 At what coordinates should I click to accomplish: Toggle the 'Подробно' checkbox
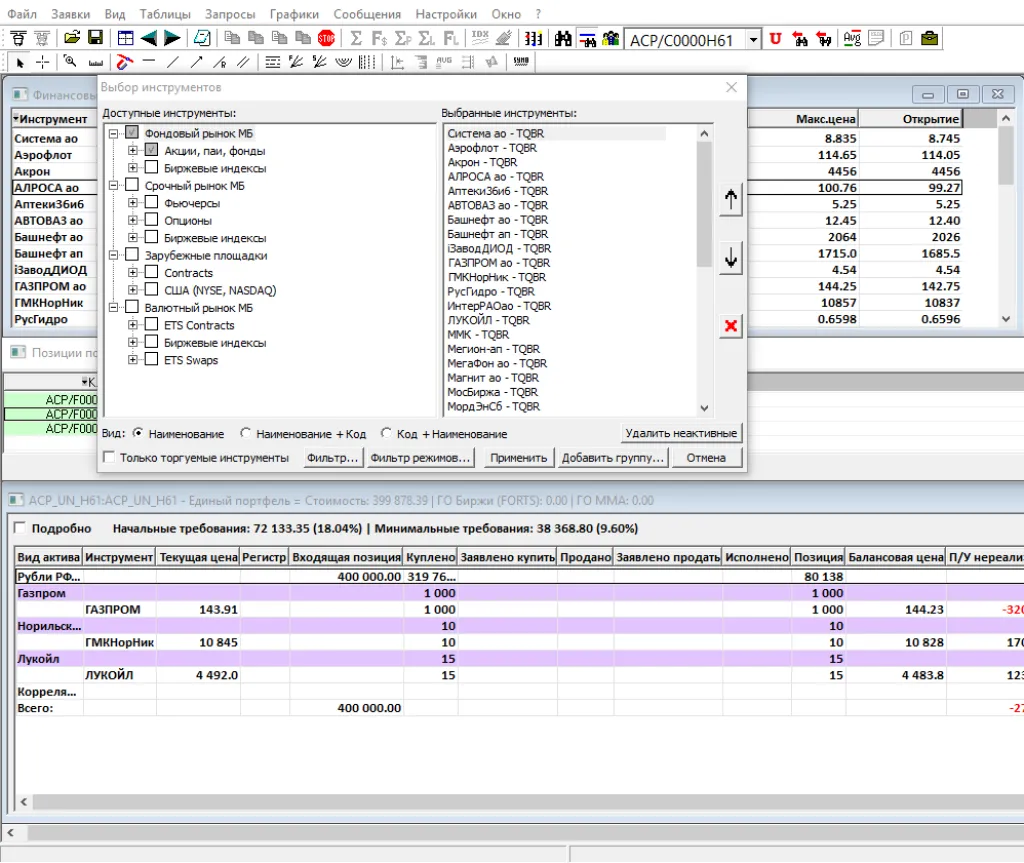click(19, 528)
